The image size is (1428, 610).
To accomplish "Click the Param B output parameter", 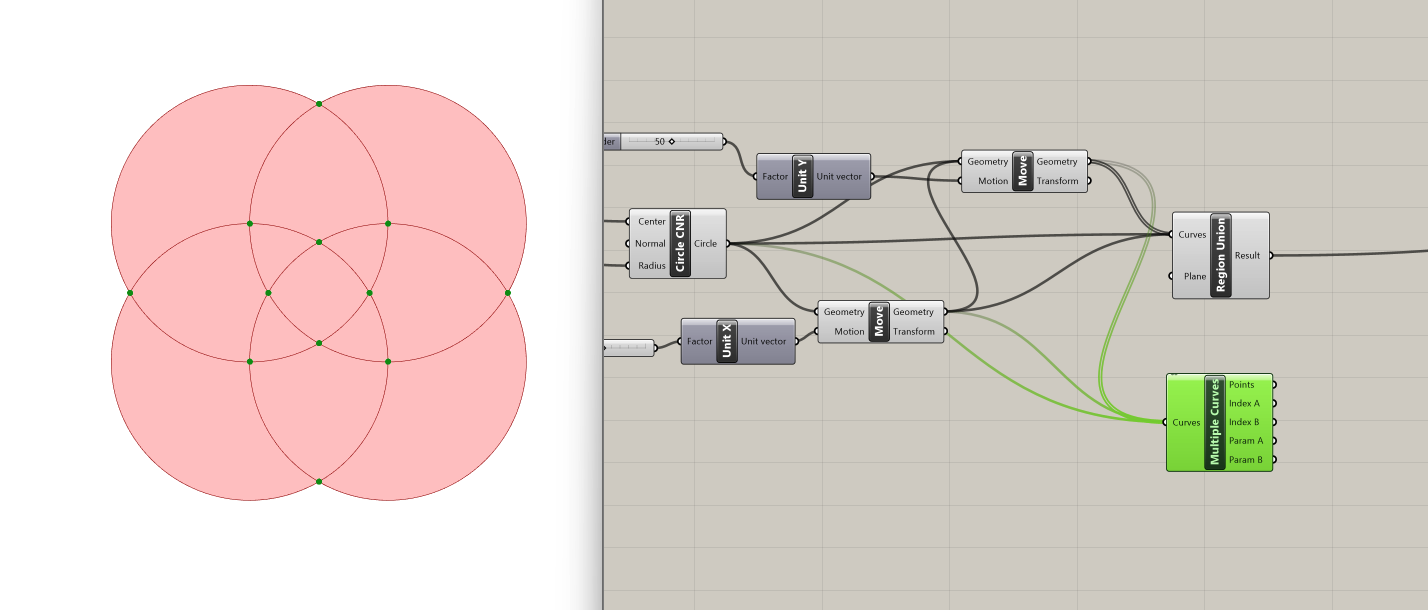I will [x=1245, y=460].
